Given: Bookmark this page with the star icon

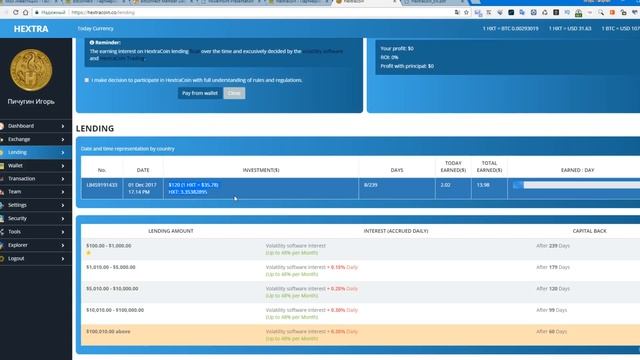Looking at the screenshot, I should 466,13.
